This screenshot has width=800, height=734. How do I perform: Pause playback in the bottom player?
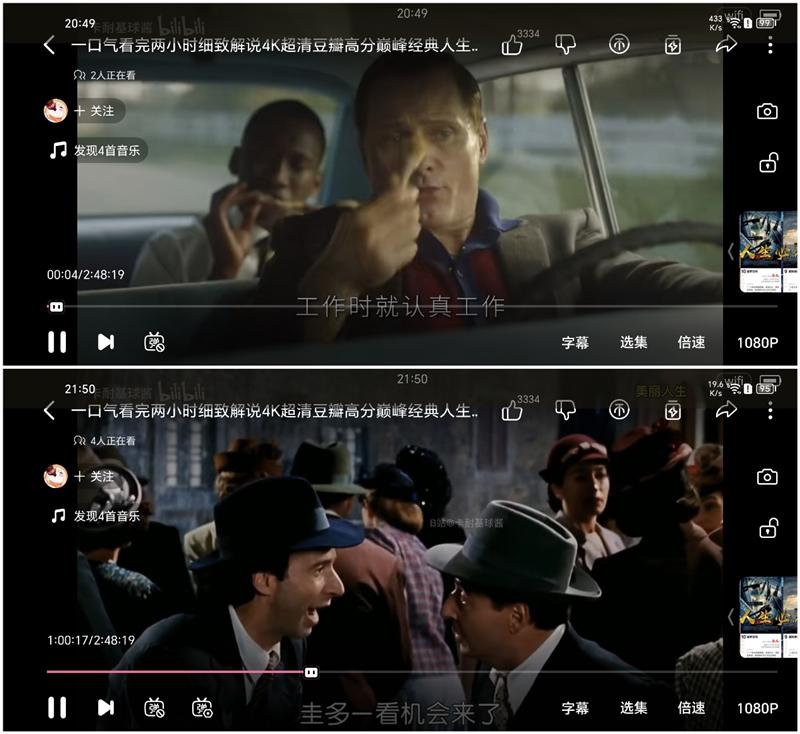[57, 707]
